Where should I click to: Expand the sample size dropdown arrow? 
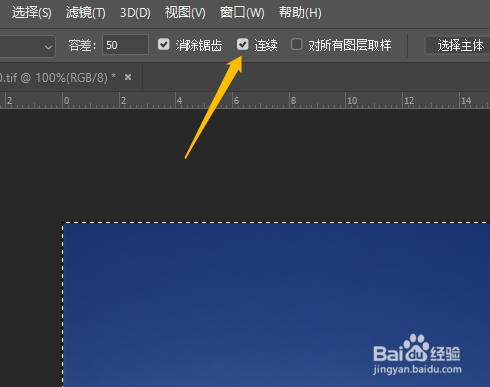pyautogui.click(x=48, y=47)
